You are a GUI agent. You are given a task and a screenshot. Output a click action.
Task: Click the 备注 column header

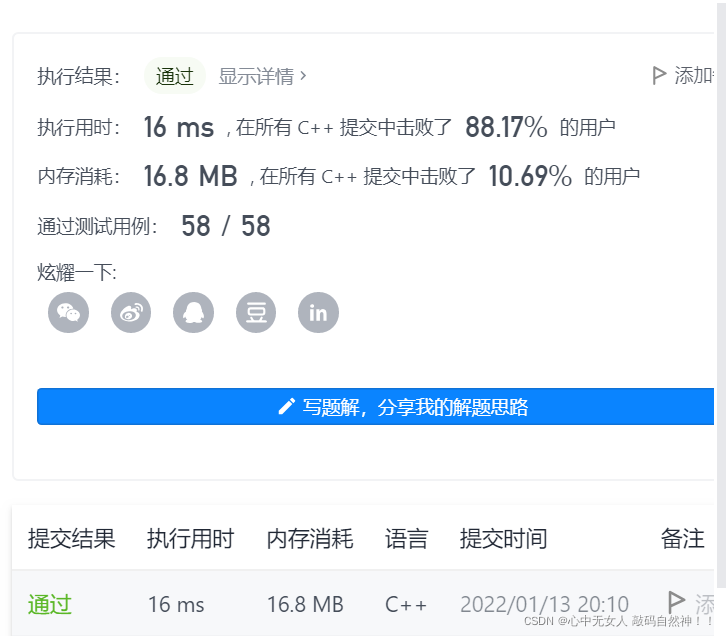click(682, 539)
